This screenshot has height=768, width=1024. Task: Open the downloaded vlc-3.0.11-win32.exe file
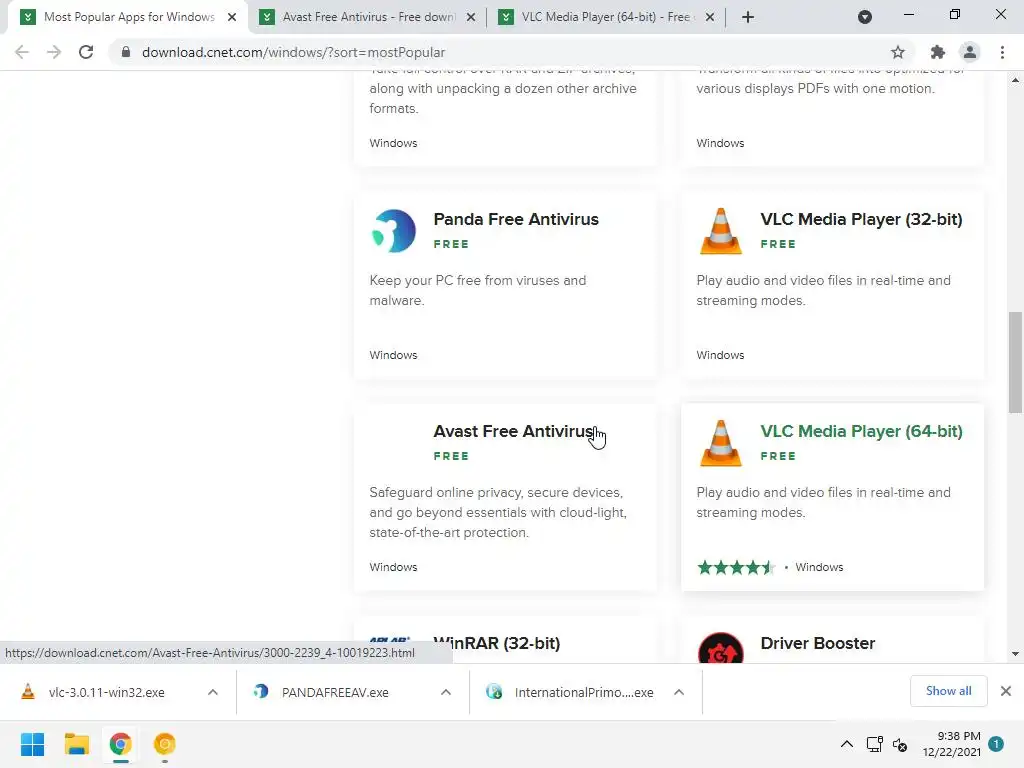click(106, 692)
